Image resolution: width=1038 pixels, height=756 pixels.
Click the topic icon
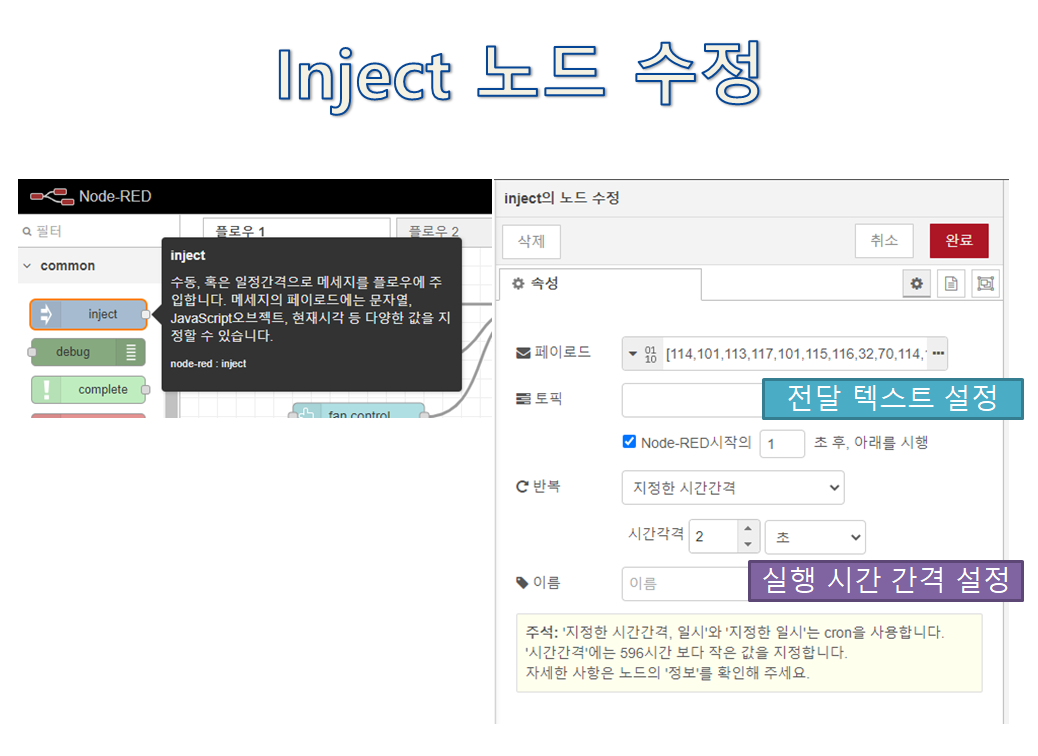[523, 399]
